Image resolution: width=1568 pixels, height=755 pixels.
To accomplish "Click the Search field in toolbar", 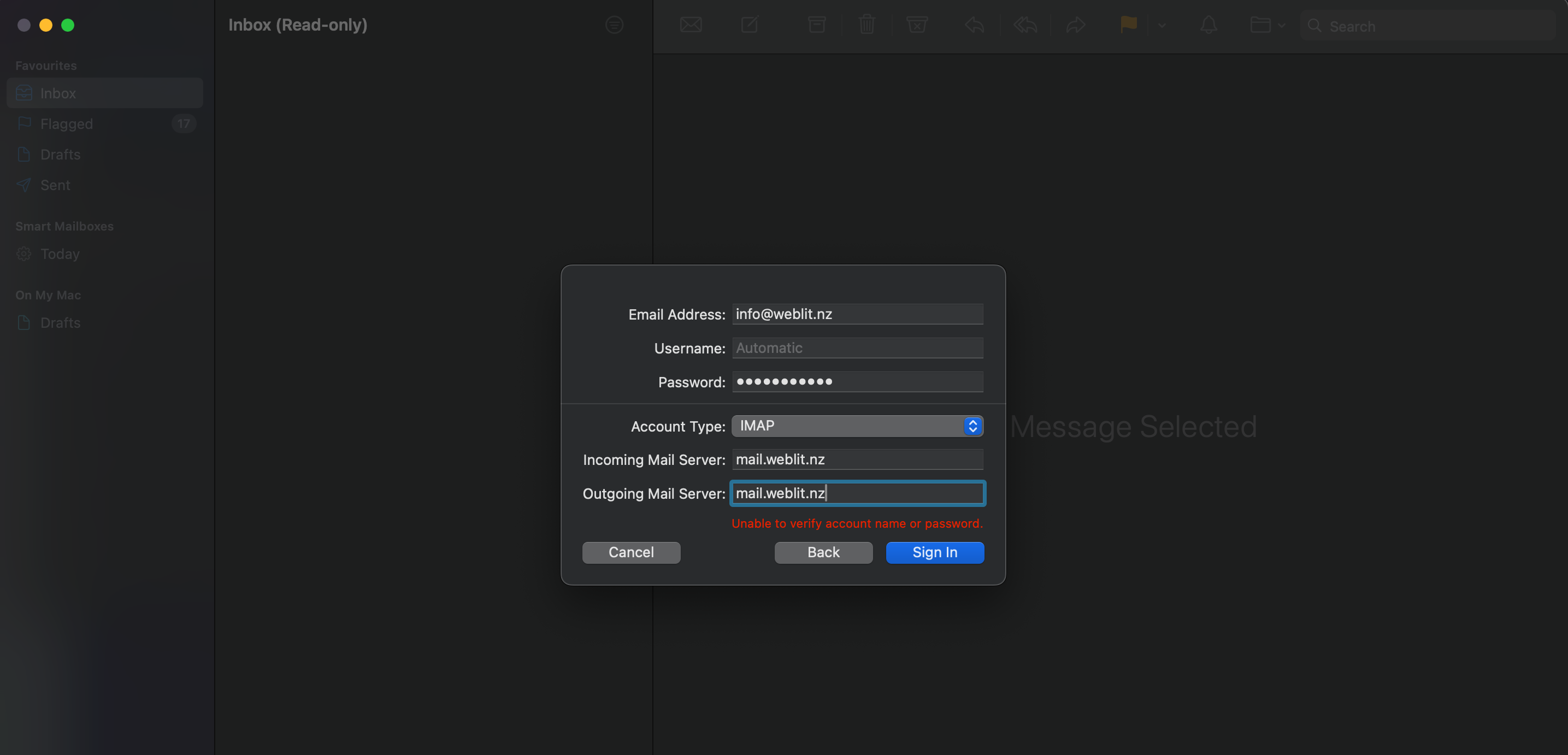I will point(1428,26).
